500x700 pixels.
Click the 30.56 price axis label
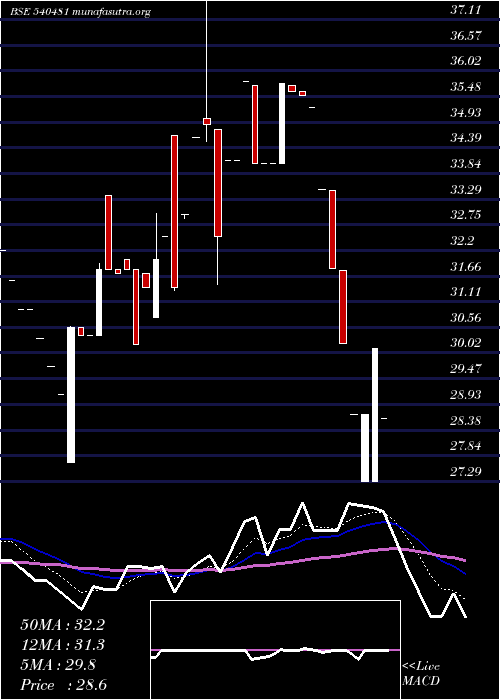(466, 318)
